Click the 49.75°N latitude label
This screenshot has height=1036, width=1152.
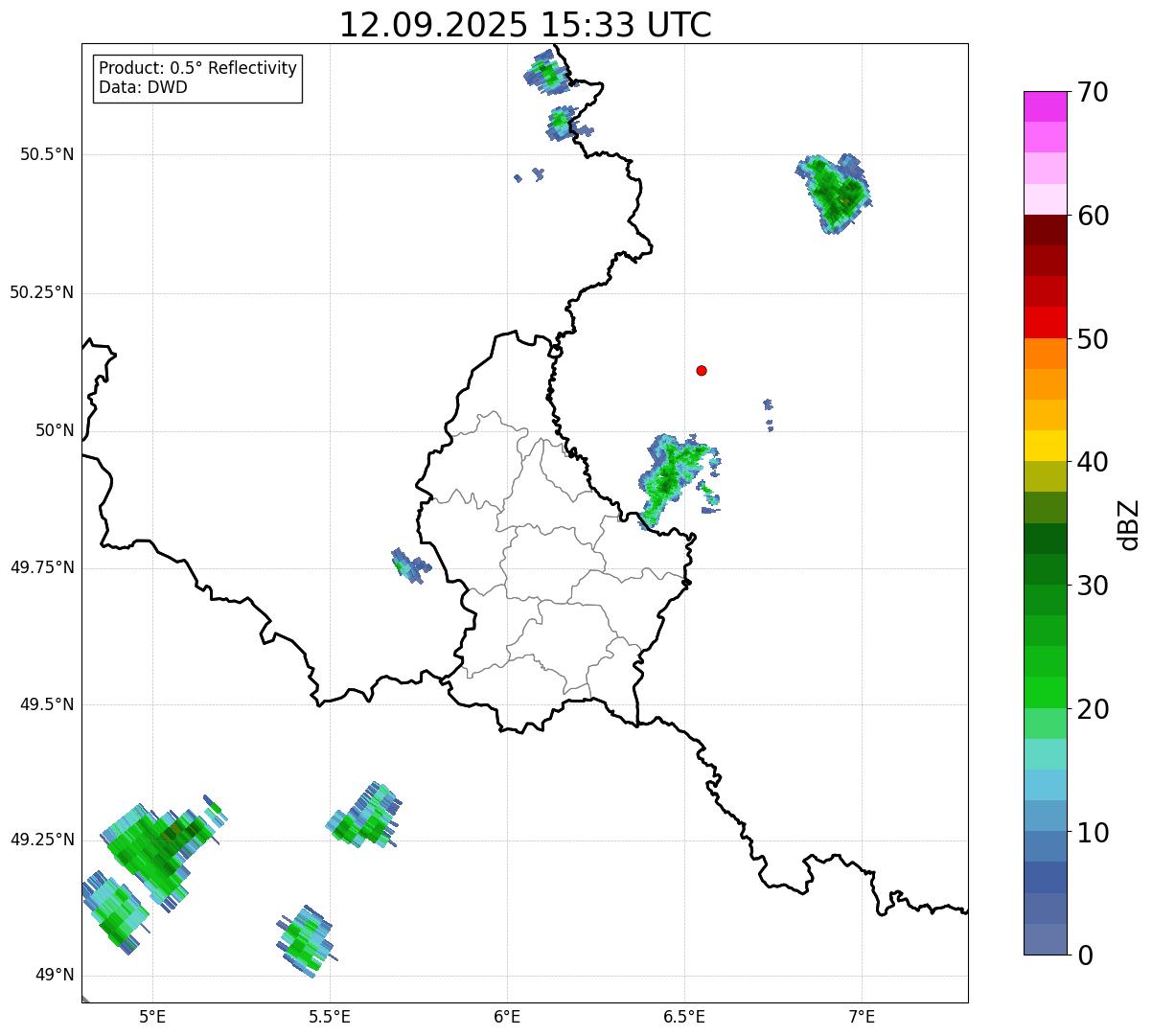tap(42, 567)
